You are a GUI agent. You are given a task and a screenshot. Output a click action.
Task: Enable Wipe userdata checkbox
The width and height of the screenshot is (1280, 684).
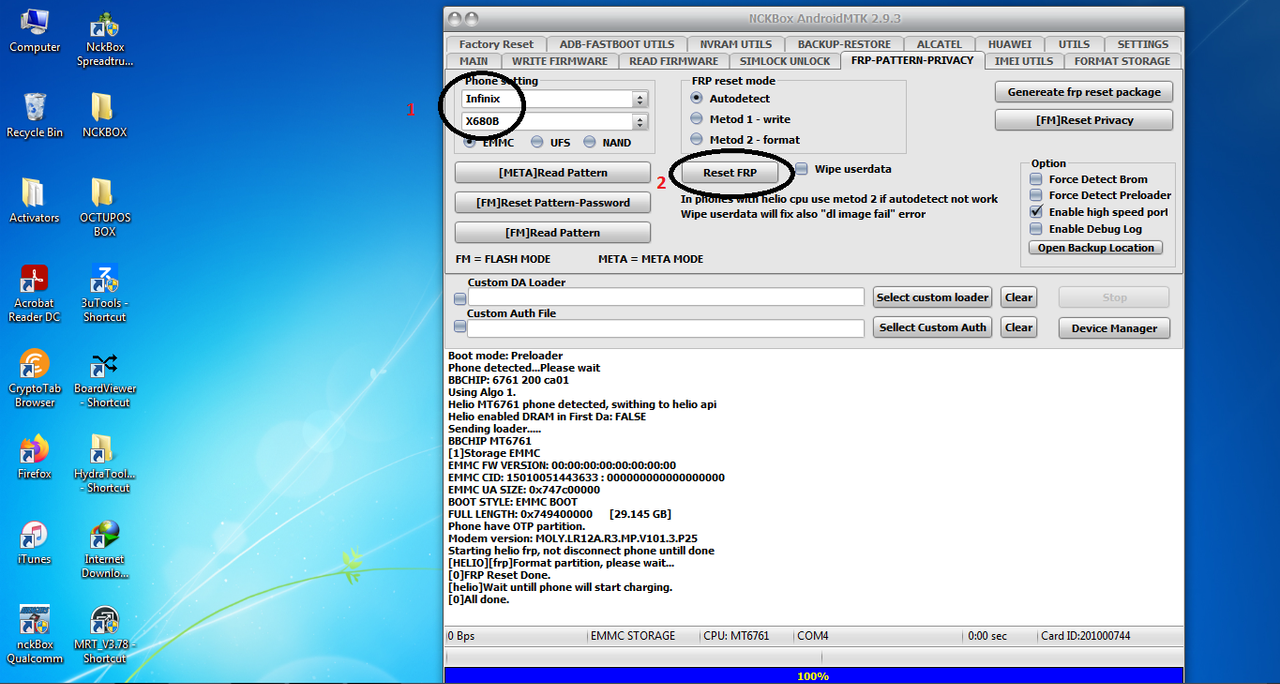point(802,169)
